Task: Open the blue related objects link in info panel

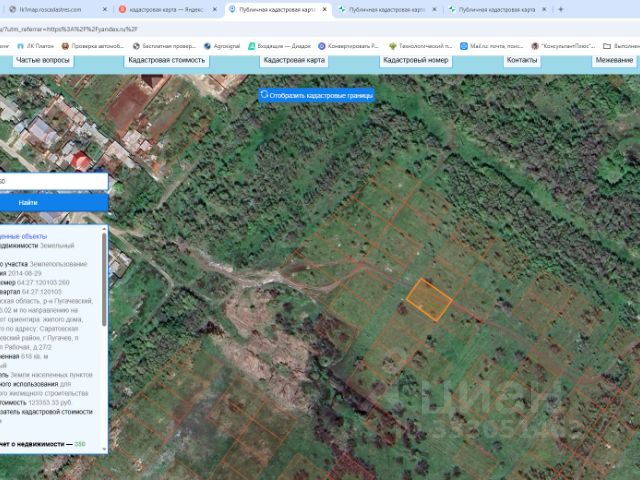Action: pyautogui.click(x=23, y=236)
